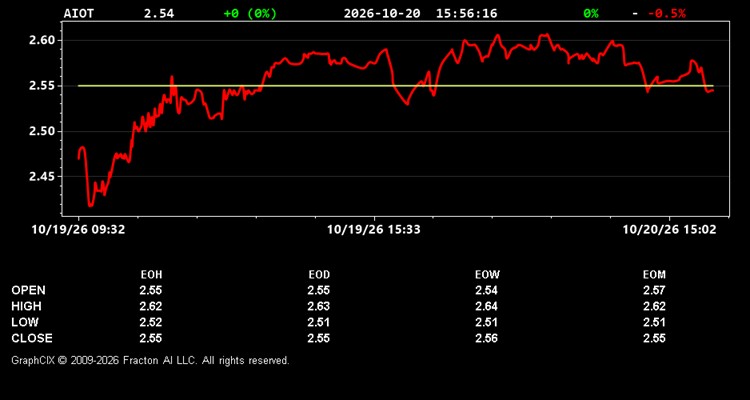The image size is (750, 400).
Task: Select the EOD HIGH value 2.63
Action: pos(319,306)
